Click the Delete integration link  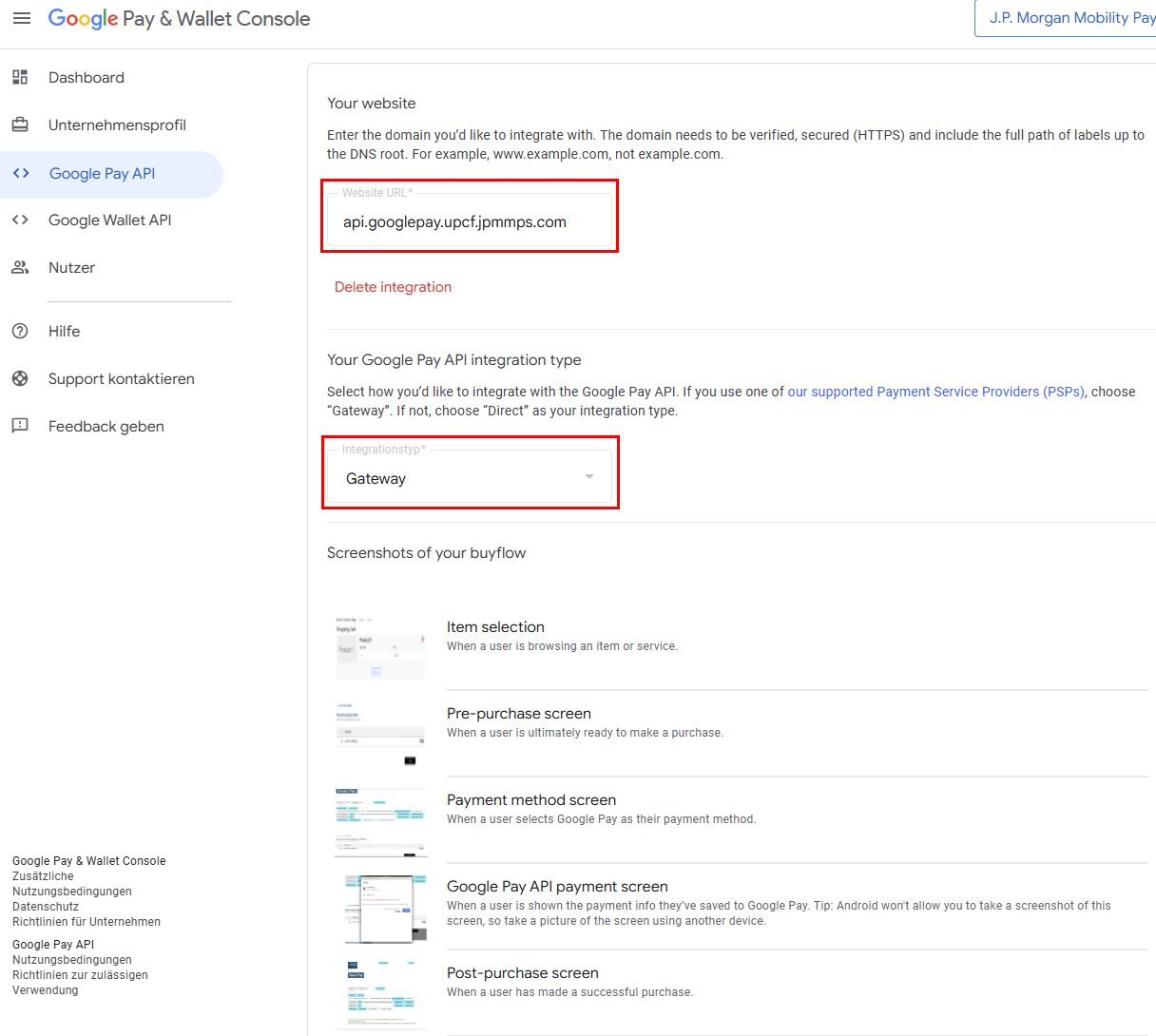pos(393,286)
